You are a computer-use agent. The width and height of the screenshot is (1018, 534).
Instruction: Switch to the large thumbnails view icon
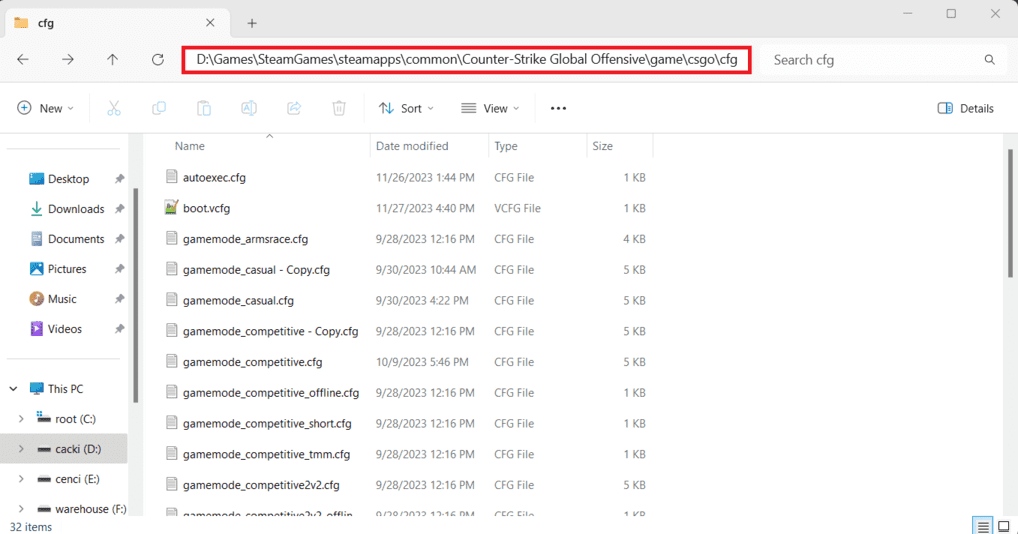point(1004,526)
